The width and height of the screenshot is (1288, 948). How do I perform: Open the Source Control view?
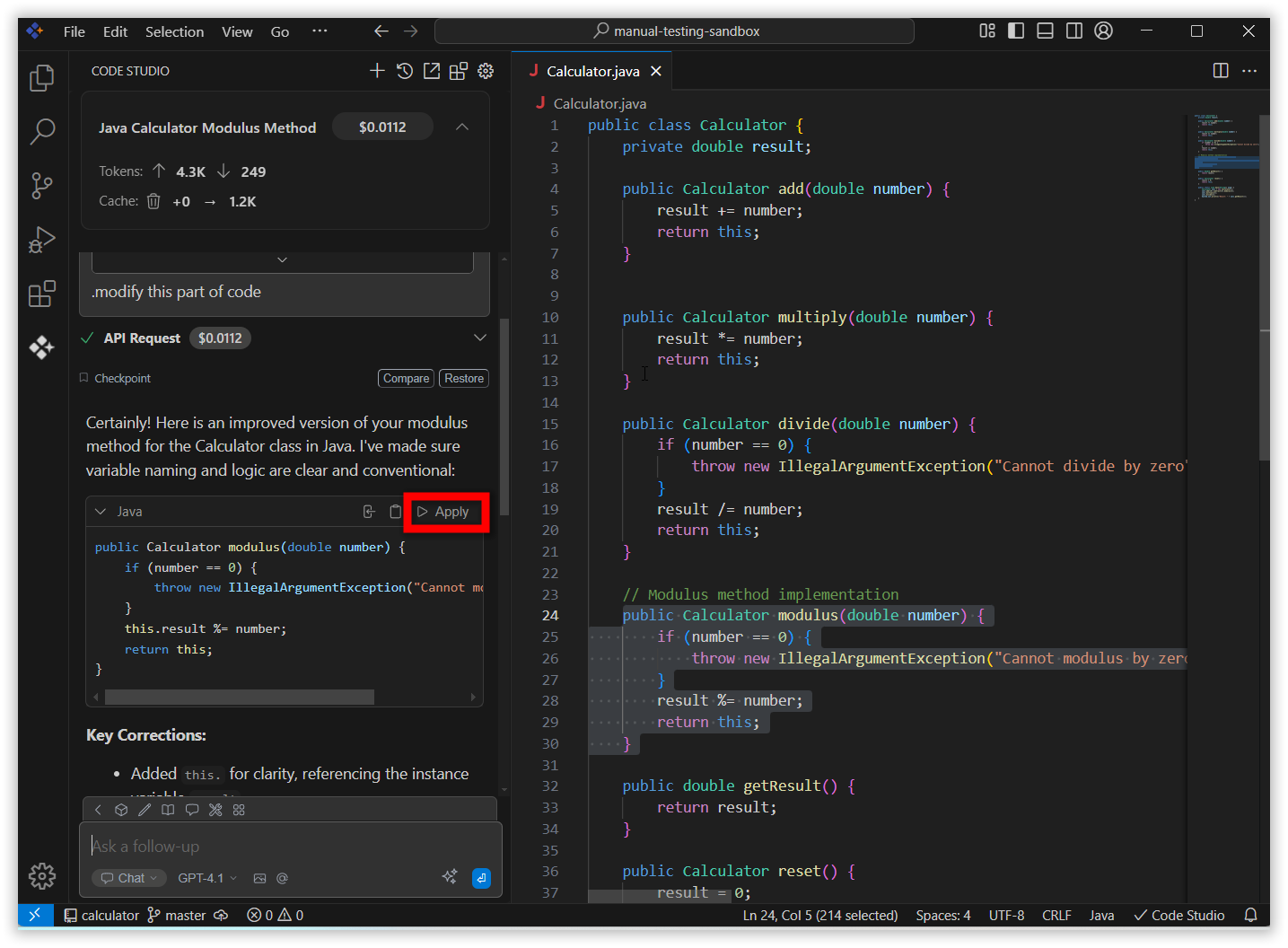pyautogui.click(x=42, y=186)
